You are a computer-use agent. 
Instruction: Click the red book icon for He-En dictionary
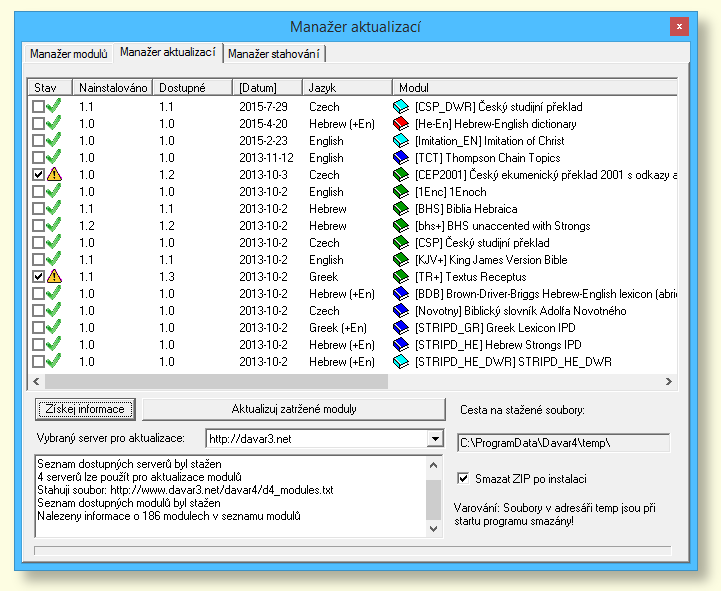[401, 123]
